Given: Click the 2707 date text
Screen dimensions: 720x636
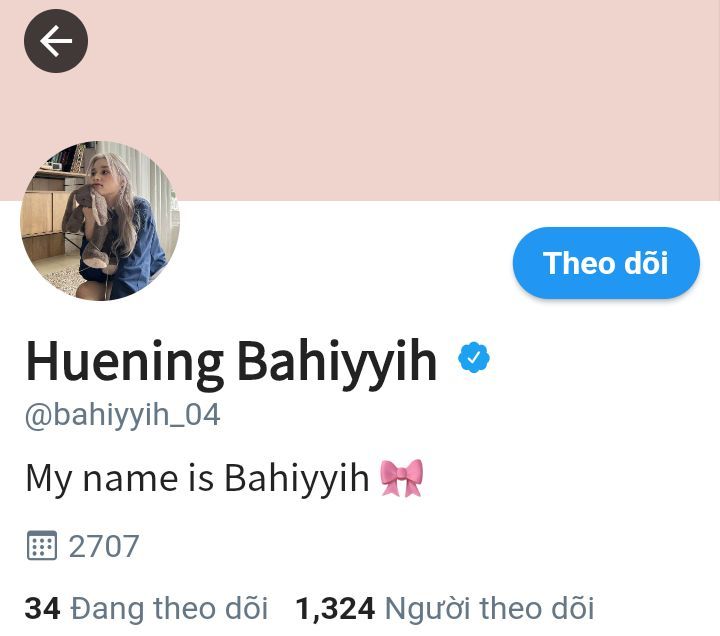Looking at the screenshot, I should coord(104,546).
